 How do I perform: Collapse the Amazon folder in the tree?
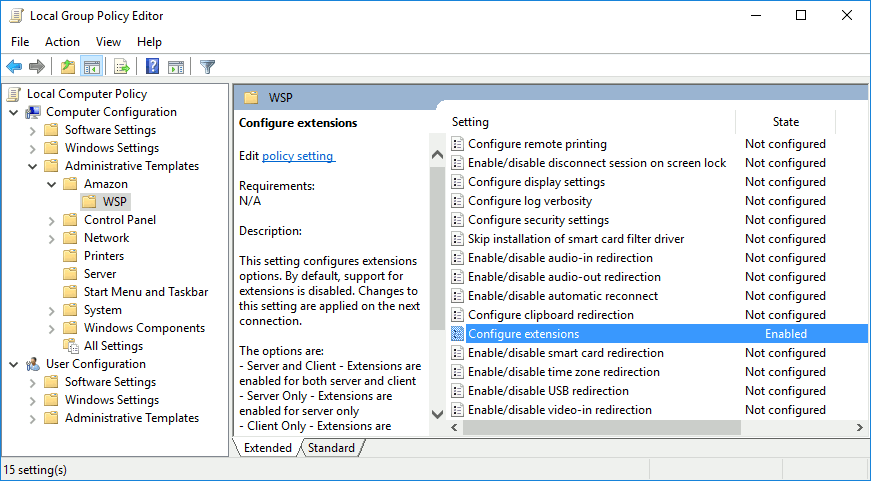[51, 184]
